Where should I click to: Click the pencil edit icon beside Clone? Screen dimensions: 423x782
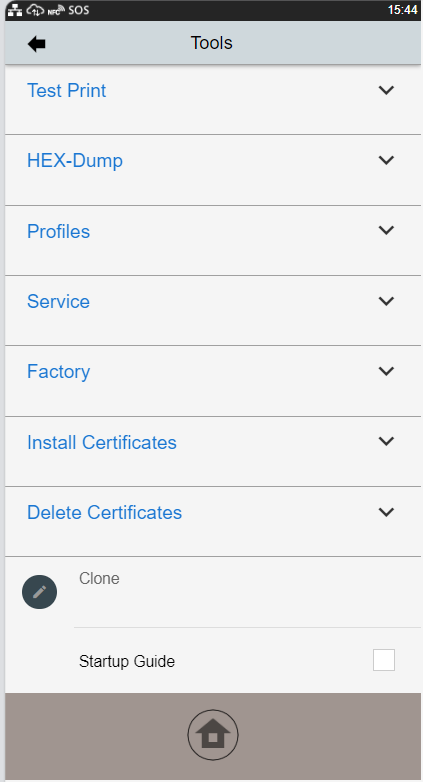pos(39,591)
